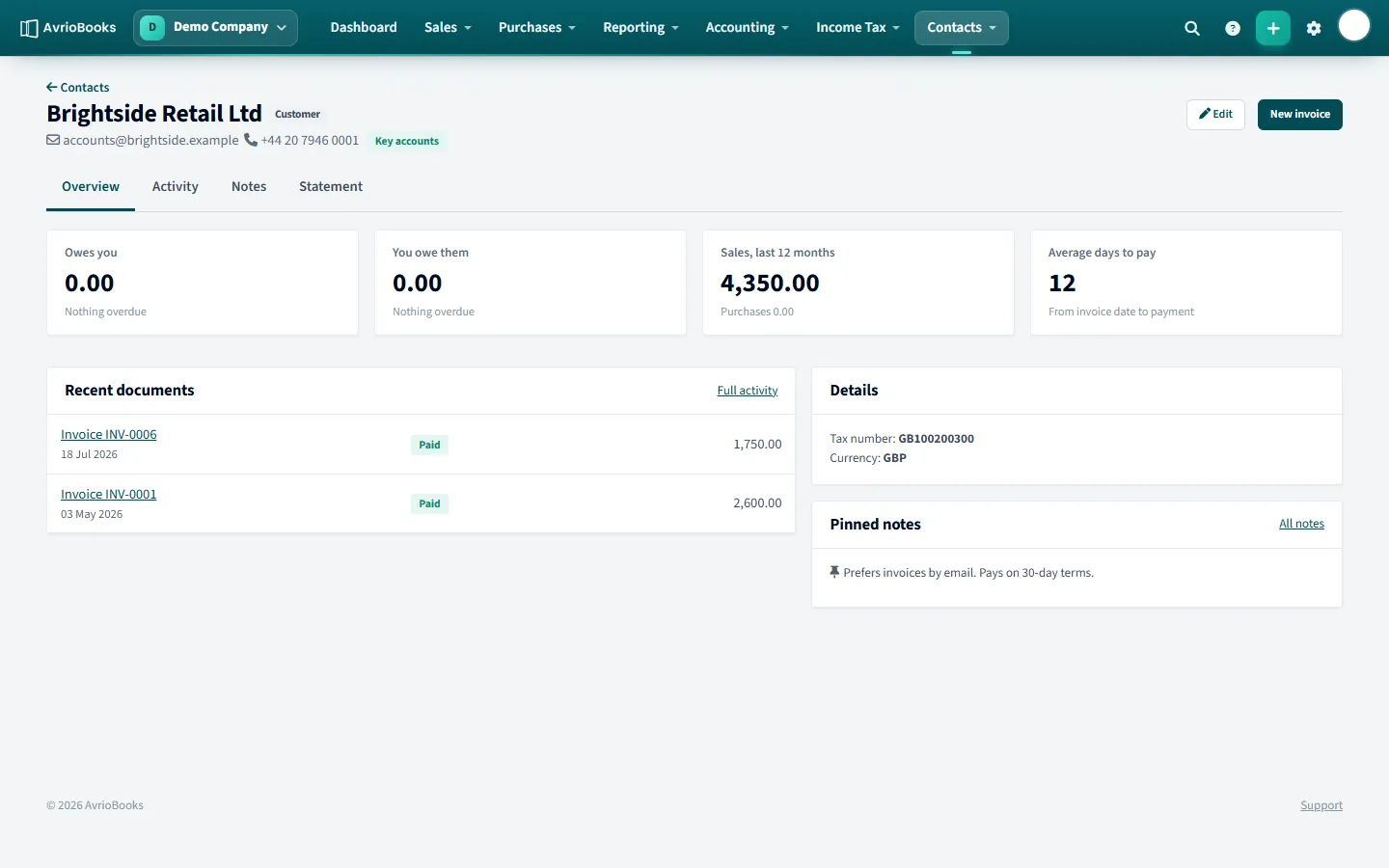Image resolution: width=1389 pixels, height=868 pixels.
Task: Click tax number GB100200300
Action: (936, 439)
